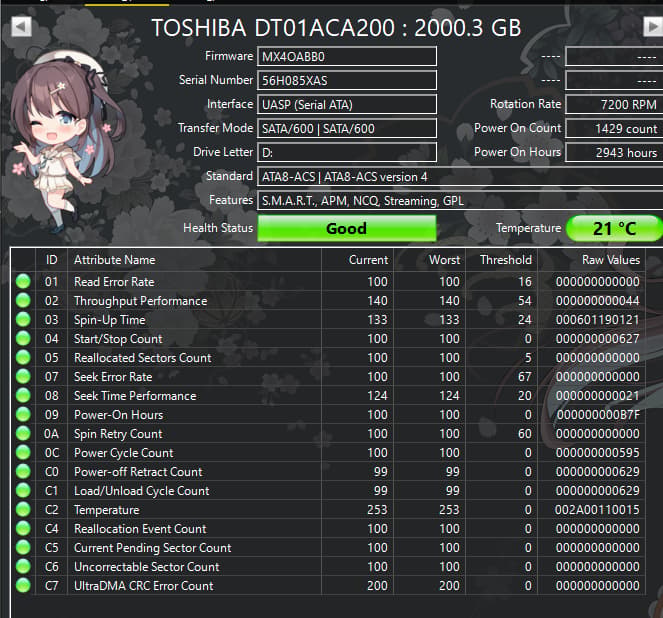Click status icon for Power-off Retract Count
Viewport: 663px width, 618px height.
click(x=23, y=471)
